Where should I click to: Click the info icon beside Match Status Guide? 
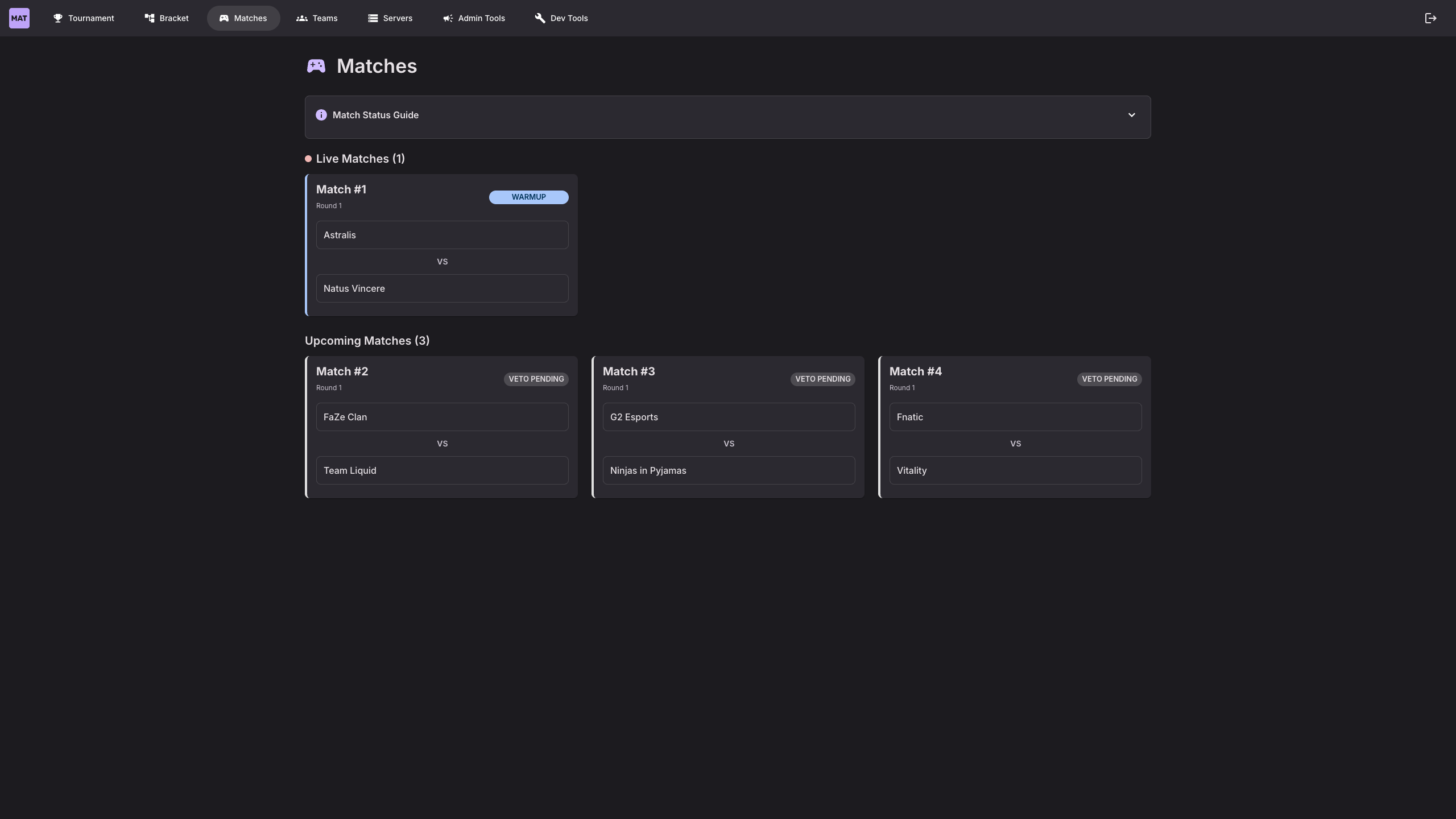pyautogui.click(x=321, y=115)
